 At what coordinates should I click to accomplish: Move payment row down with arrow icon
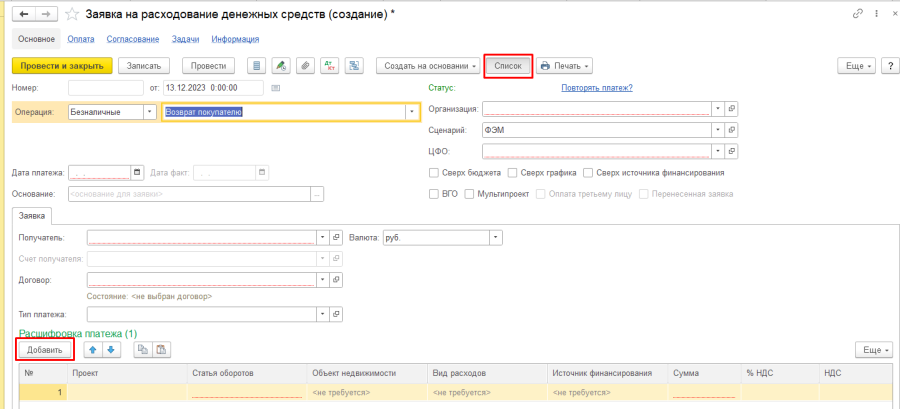[x=111, y=350]
